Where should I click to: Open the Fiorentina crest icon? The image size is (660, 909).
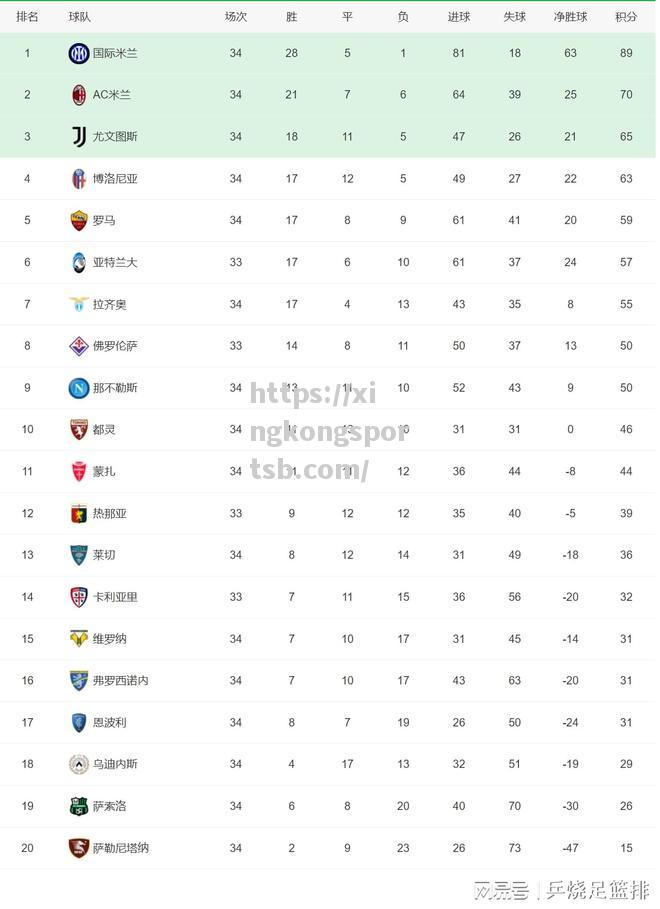[x=79, y=346]
